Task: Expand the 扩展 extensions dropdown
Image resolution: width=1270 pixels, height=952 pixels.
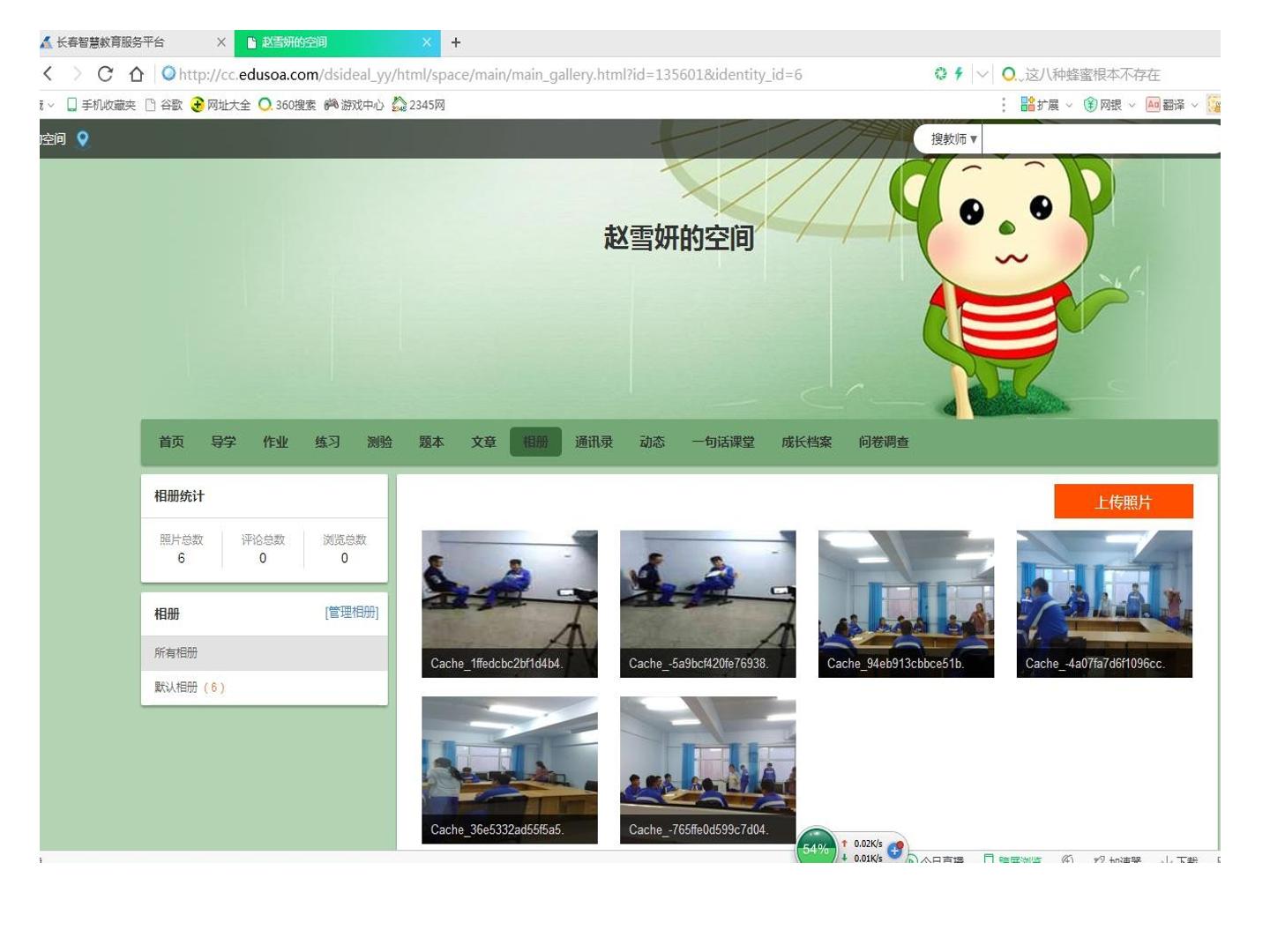Action: [1046, 105]
